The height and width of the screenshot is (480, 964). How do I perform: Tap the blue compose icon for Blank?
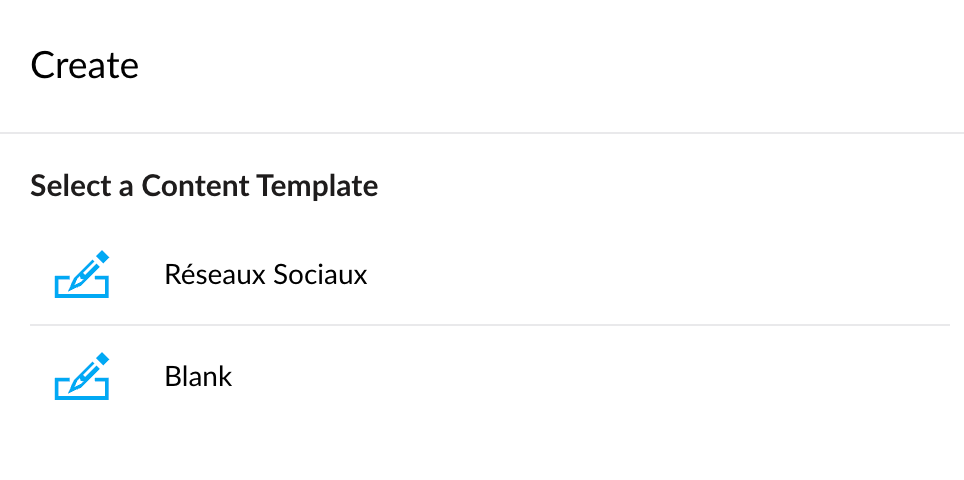(82, 376)
